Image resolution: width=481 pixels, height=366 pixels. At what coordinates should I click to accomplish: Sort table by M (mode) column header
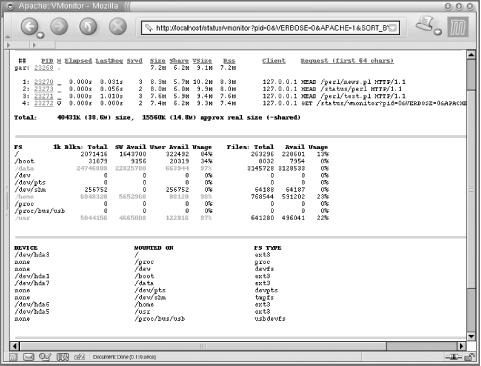click(59, 61)
